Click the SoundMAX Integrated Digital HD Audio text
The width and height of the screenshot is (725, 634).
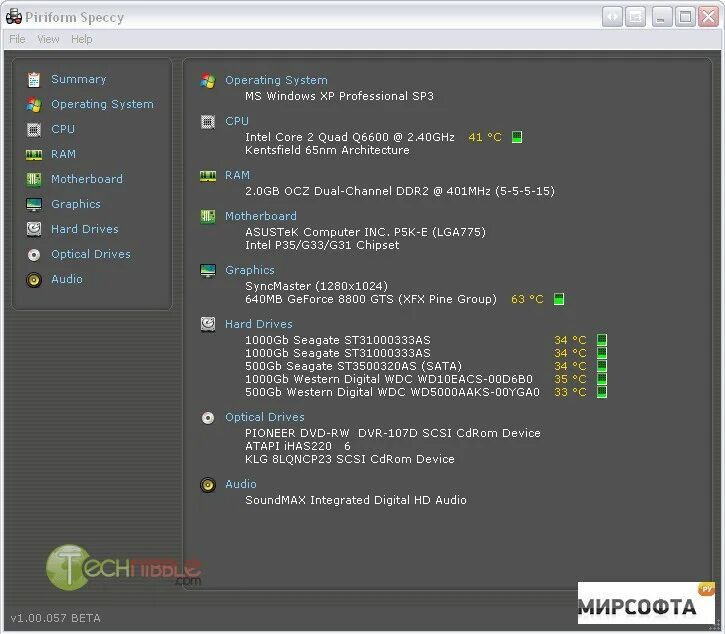tap(356, 500)
